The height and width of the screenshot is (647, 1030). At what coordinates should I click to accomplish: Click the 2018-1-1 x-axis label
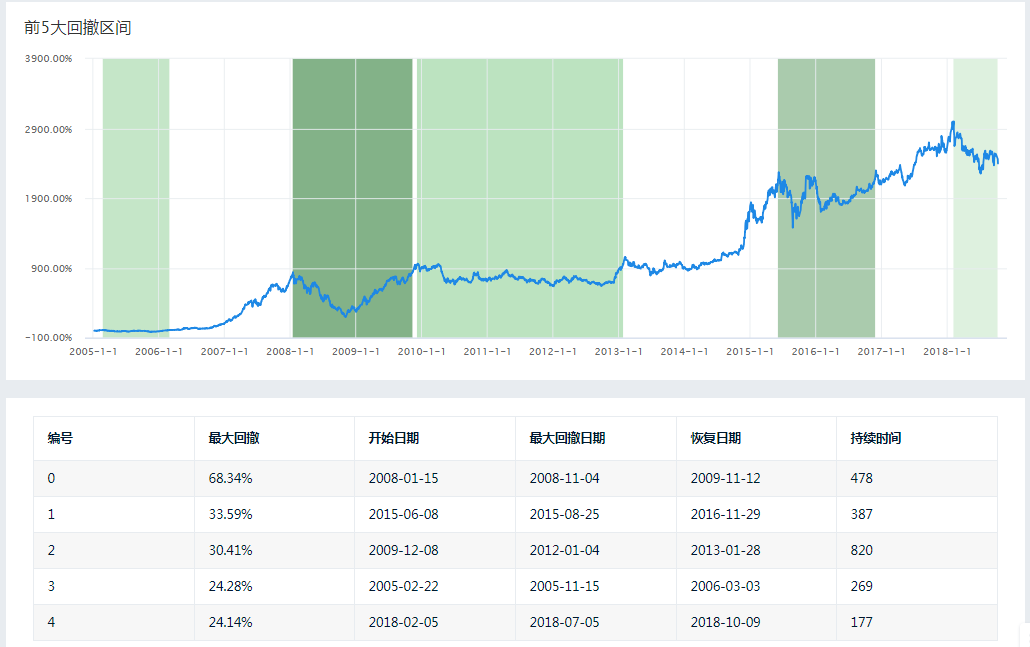[x=947, y=351]
